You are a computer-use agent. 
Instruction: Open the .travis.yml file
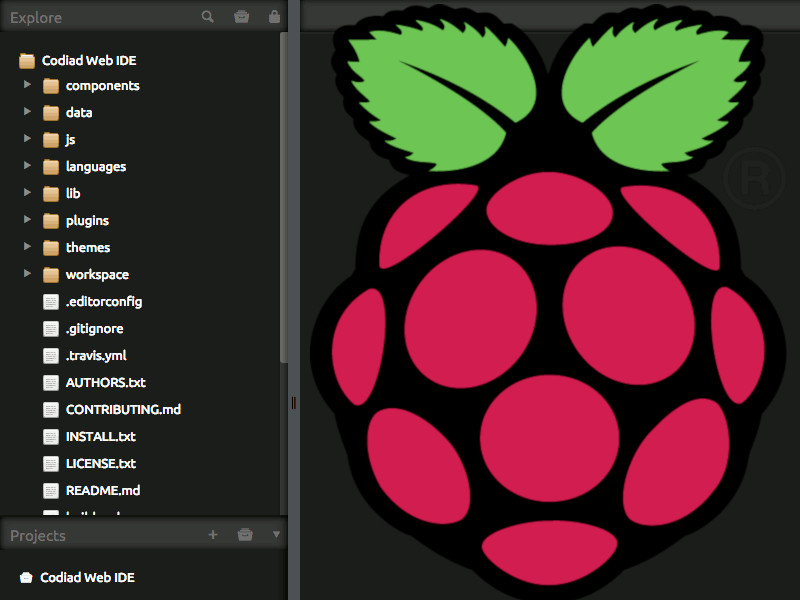[x=96, y=356]
